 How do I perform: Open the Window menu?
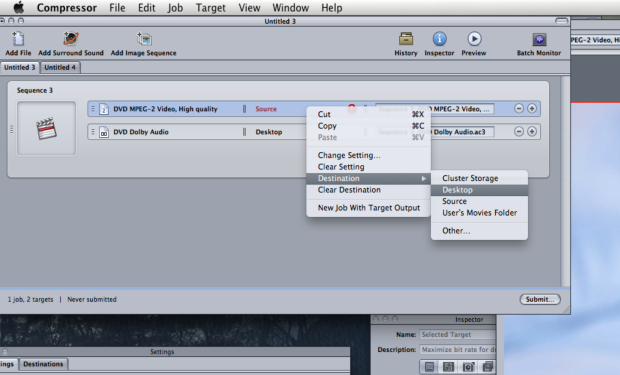click(291, 8)
